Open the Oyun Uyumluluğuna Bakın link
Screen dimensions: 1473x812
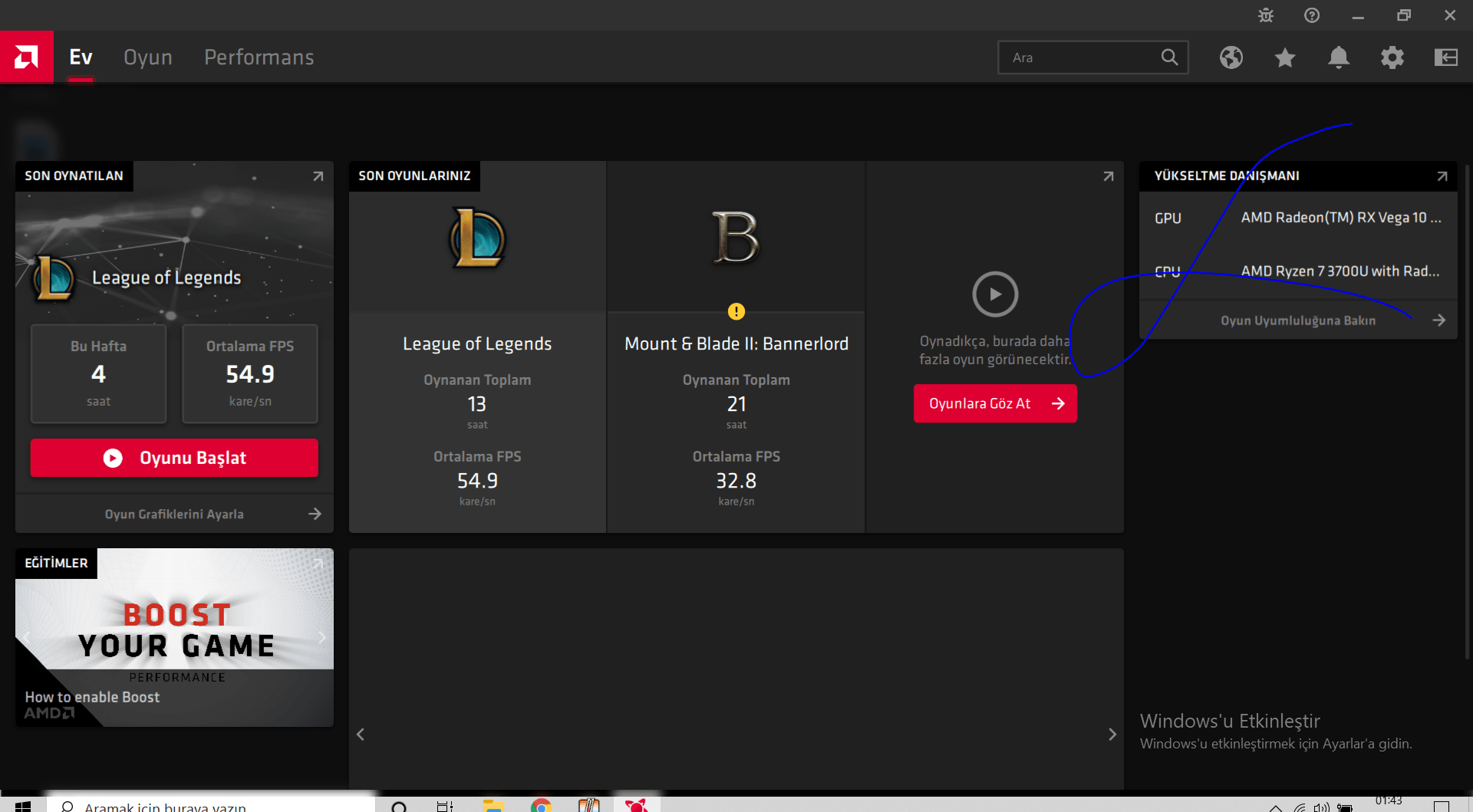pos(1298,321)
